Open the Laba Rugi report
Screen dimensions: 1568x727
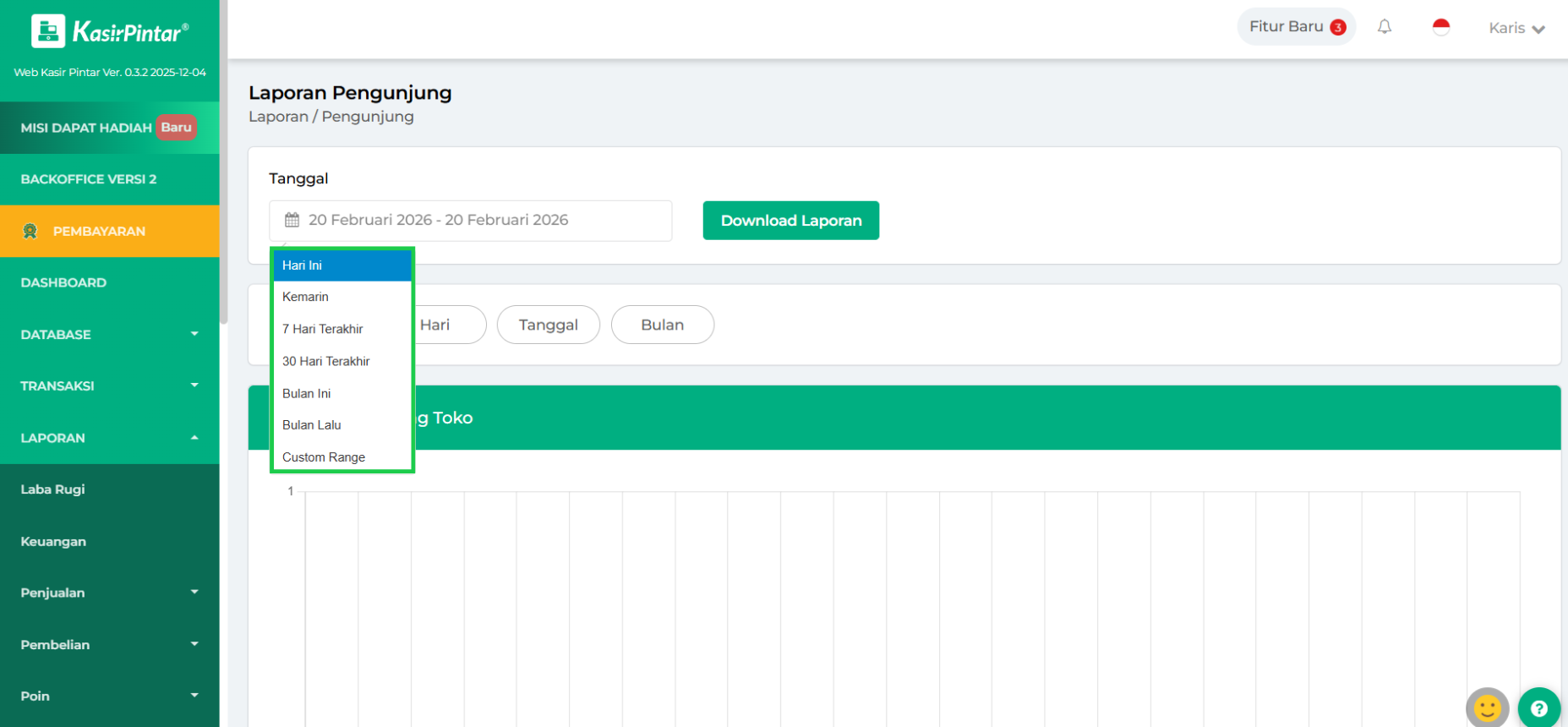point(53,489)
